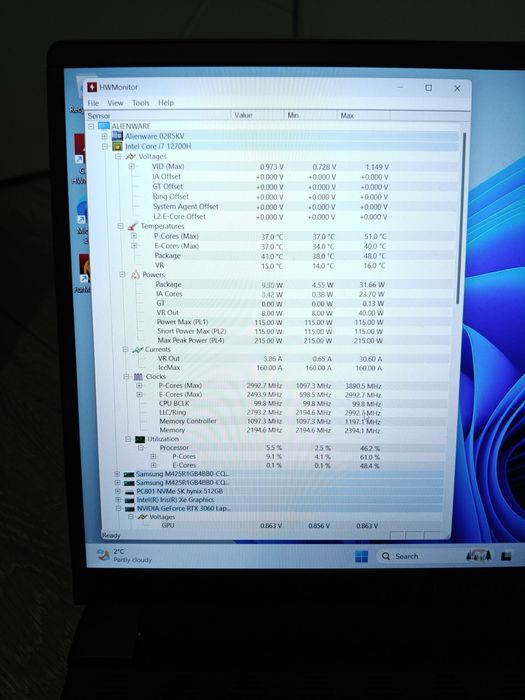The height and width of the screenshot is (700, 525).
Task: Expand the P-Cores utilization entry
Action: 153,456
